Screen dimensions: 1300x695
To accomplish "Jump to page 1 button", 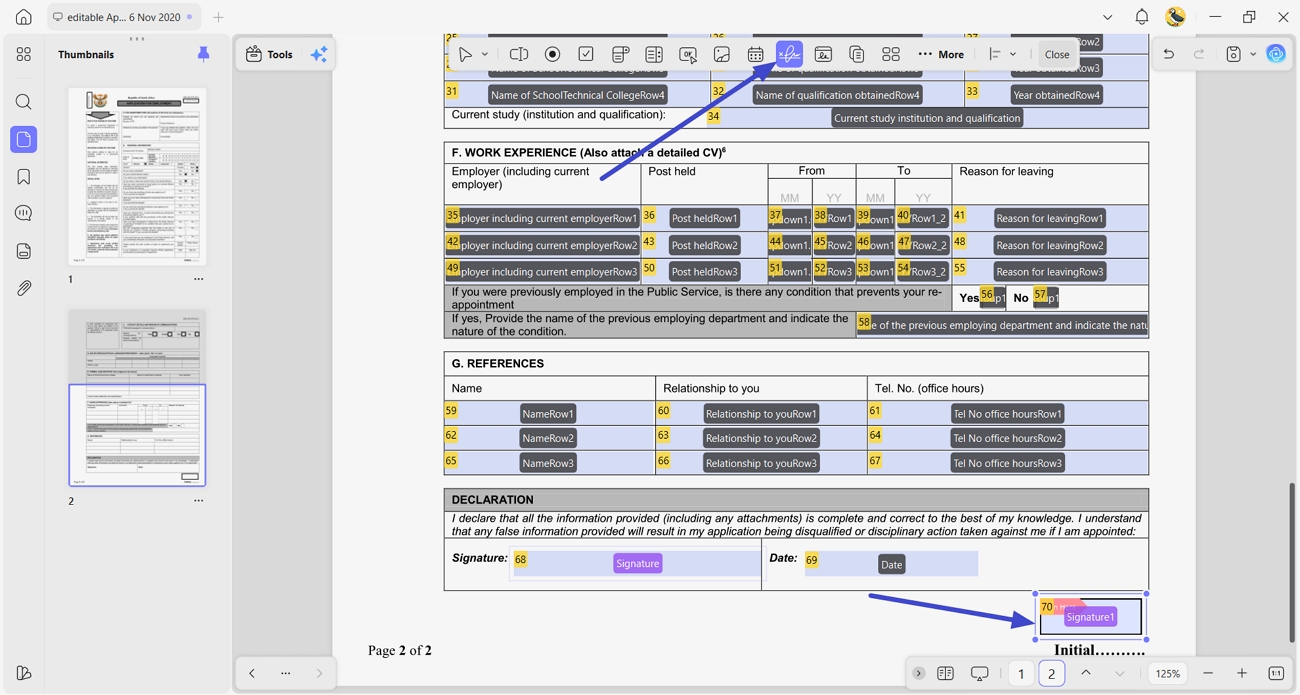I will (x=1021, y=673).
